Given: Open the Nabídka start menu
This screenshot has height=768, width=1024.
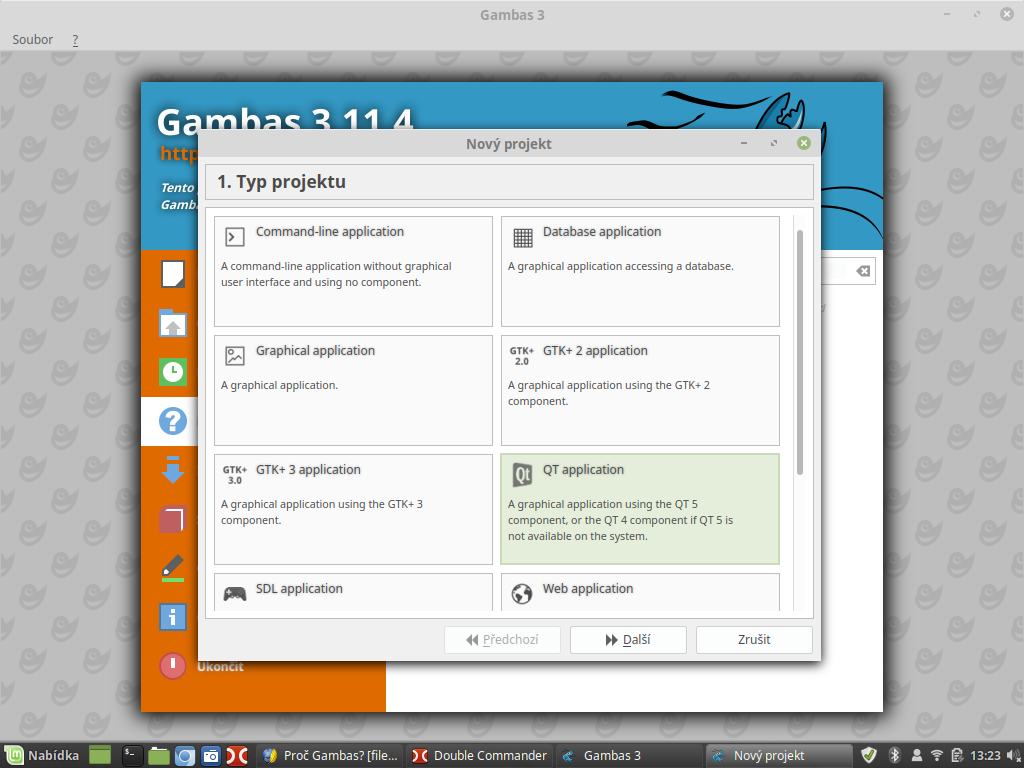Looking at the screenshot, I should point(42,755).
